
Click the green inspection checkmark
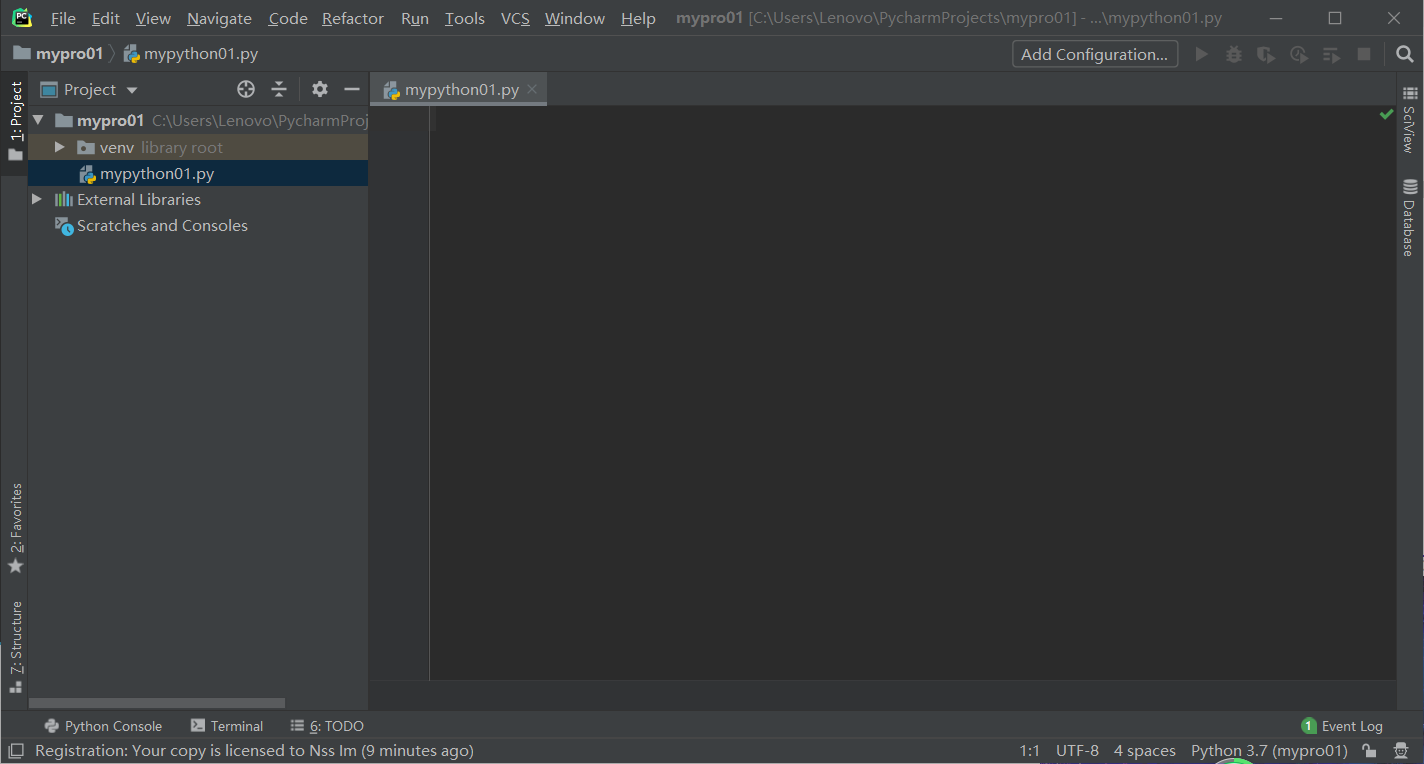click(x=1386, y=114)
